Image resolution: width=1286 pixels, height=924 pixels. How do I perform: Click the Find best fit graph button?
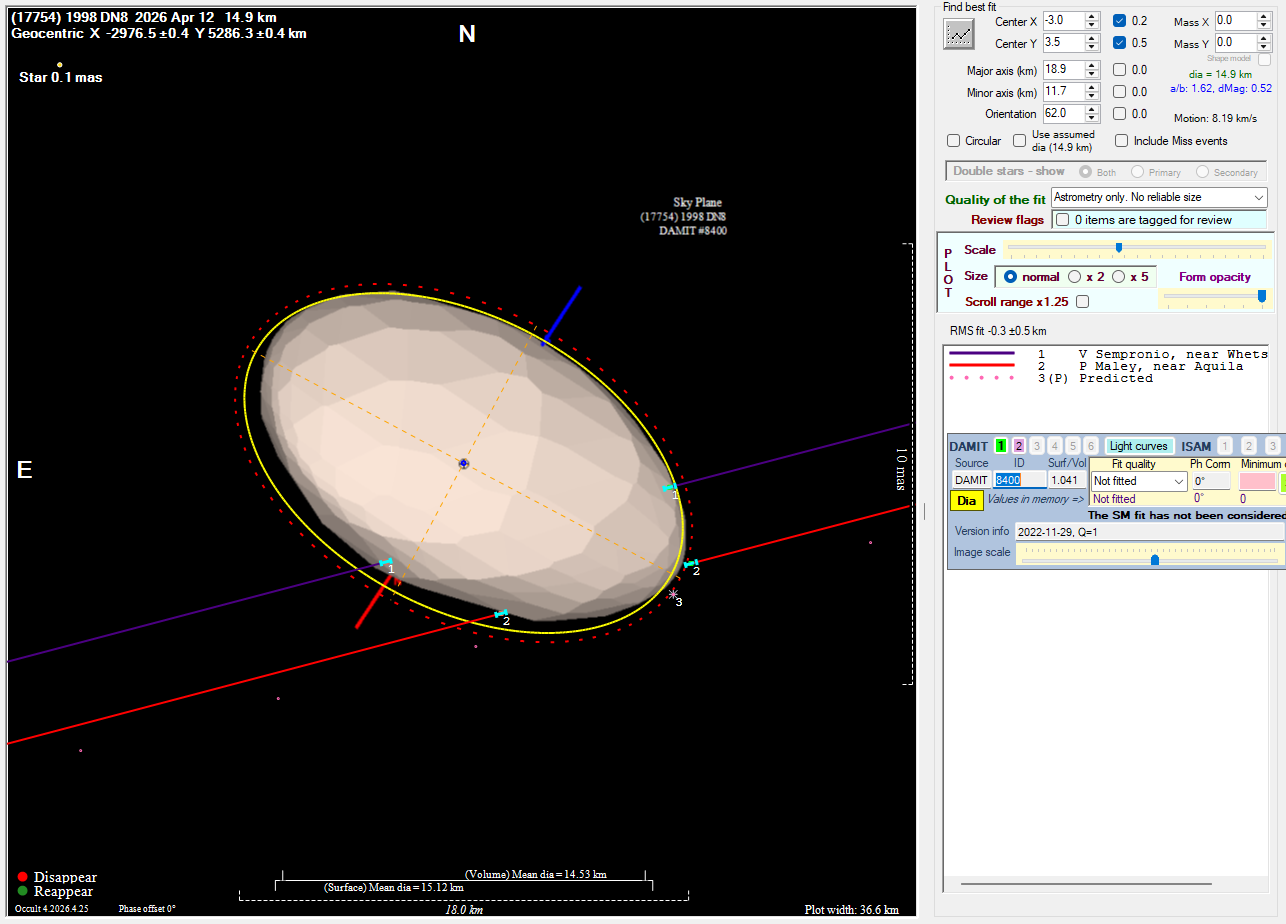[x=960, y=33]
